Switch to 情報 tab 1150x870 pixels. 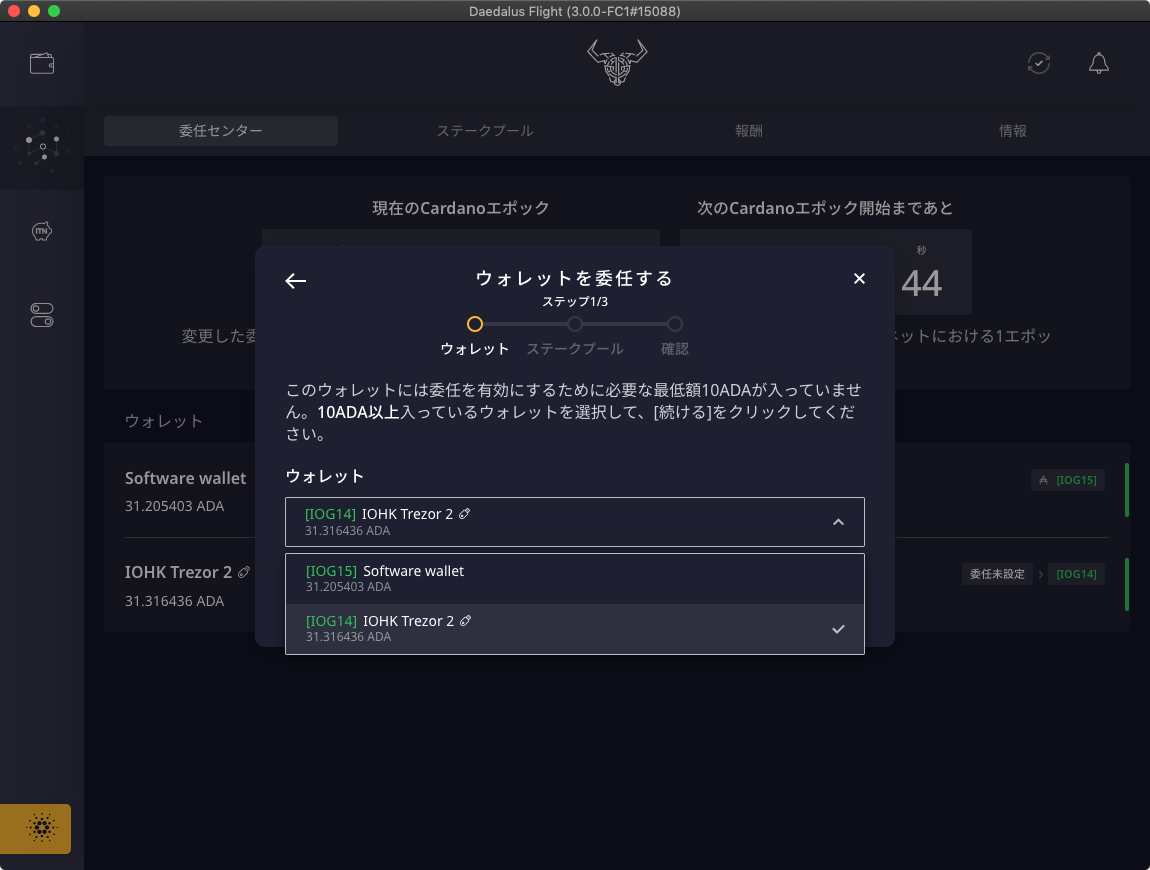pos(1013,131)
